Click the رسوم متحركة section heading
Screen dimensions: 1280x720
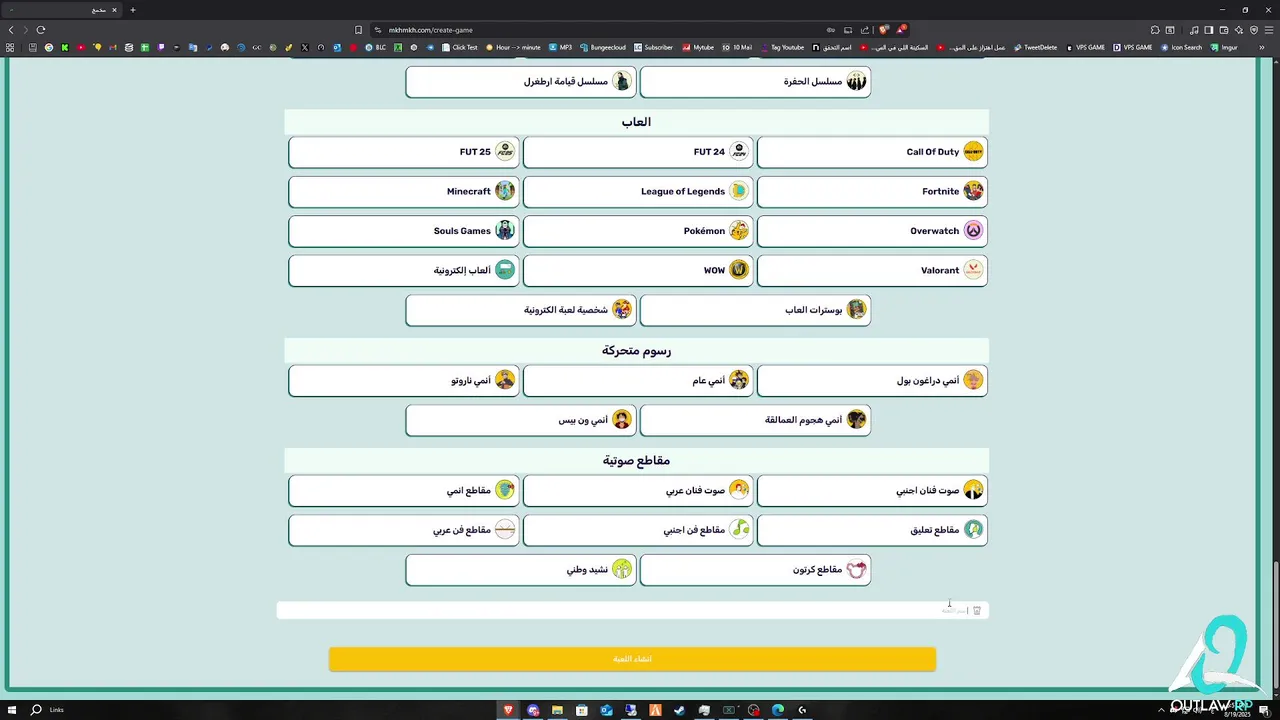point(636,350)
